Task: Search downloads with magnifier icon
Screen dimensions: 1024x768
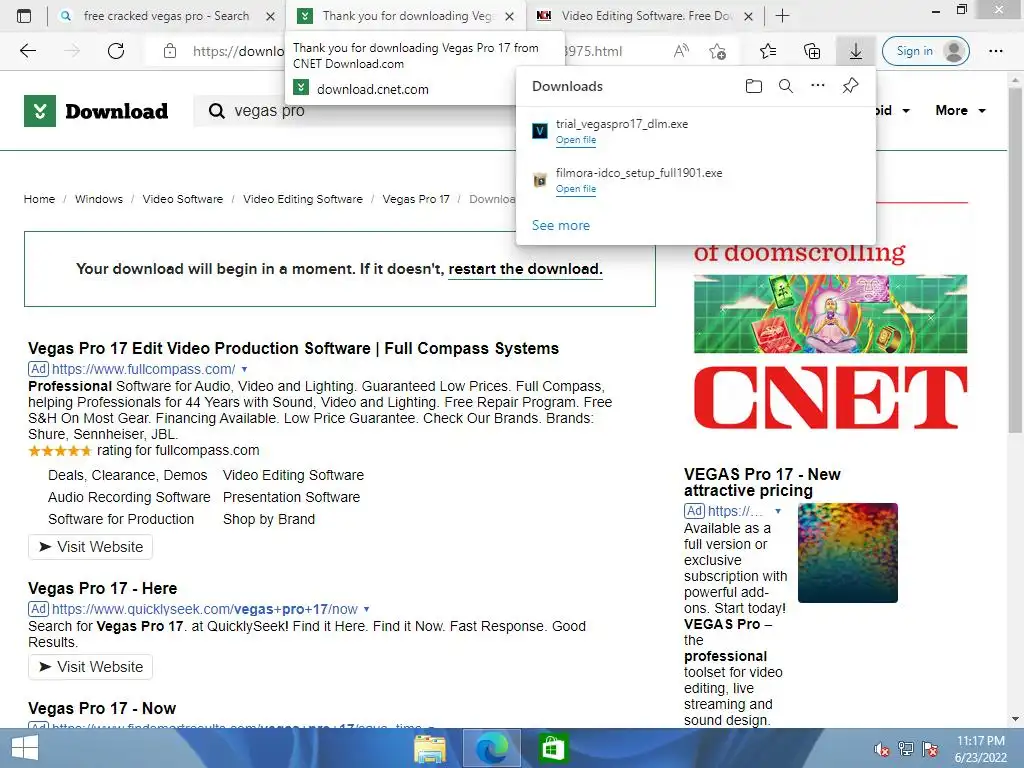Action: [x=786, y=86]
